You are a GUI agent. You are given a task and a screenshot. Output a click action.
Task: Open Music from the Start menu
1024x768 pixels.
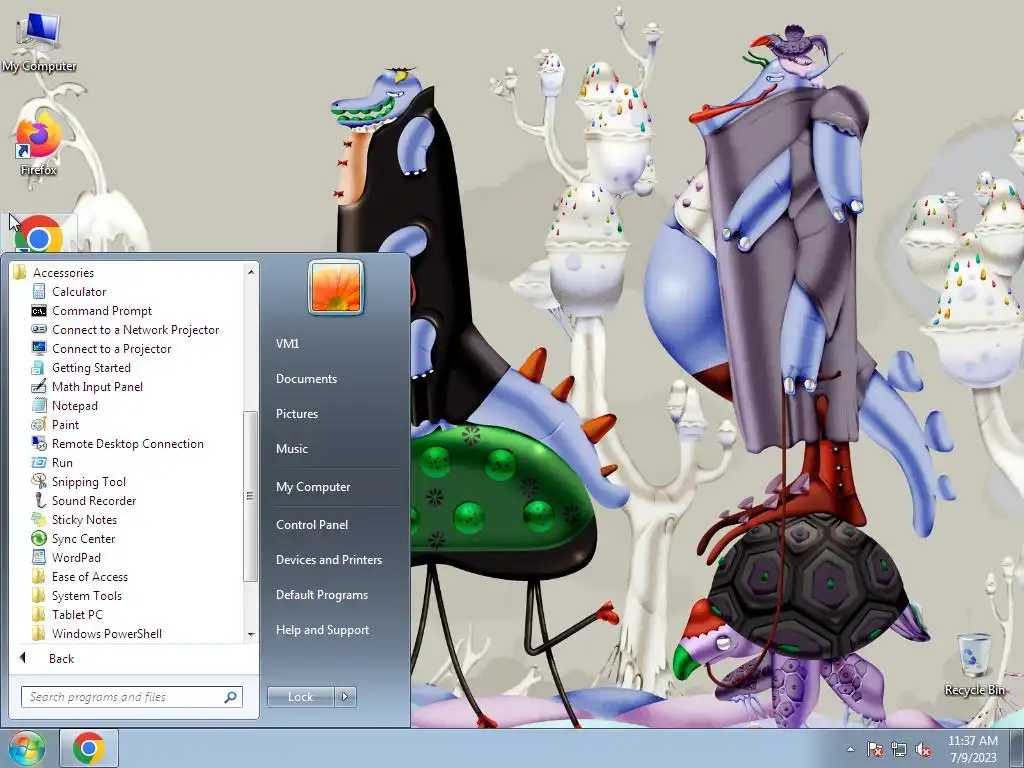[x=292, y=449]
